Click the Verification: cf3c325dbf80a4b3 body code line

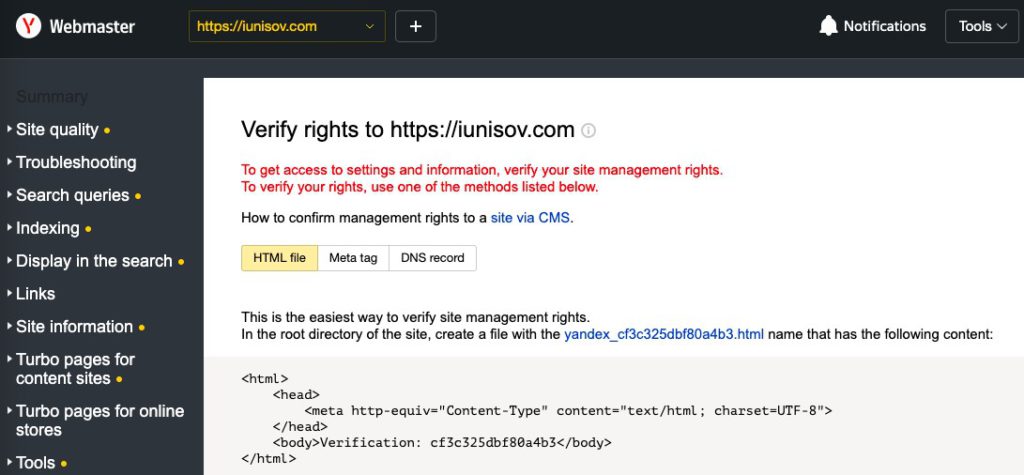click(x=442, y=442)
